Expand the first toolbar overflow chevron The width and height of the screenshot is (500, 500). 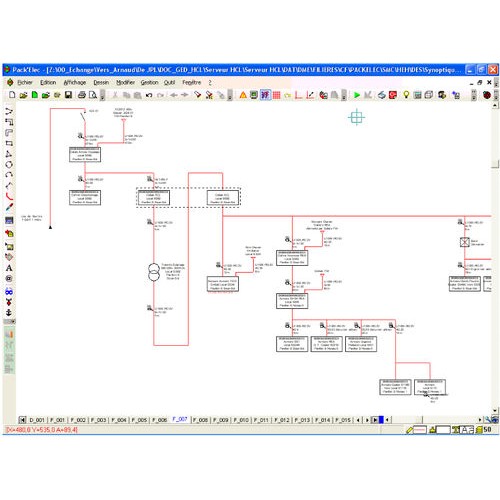pos(103,95)
